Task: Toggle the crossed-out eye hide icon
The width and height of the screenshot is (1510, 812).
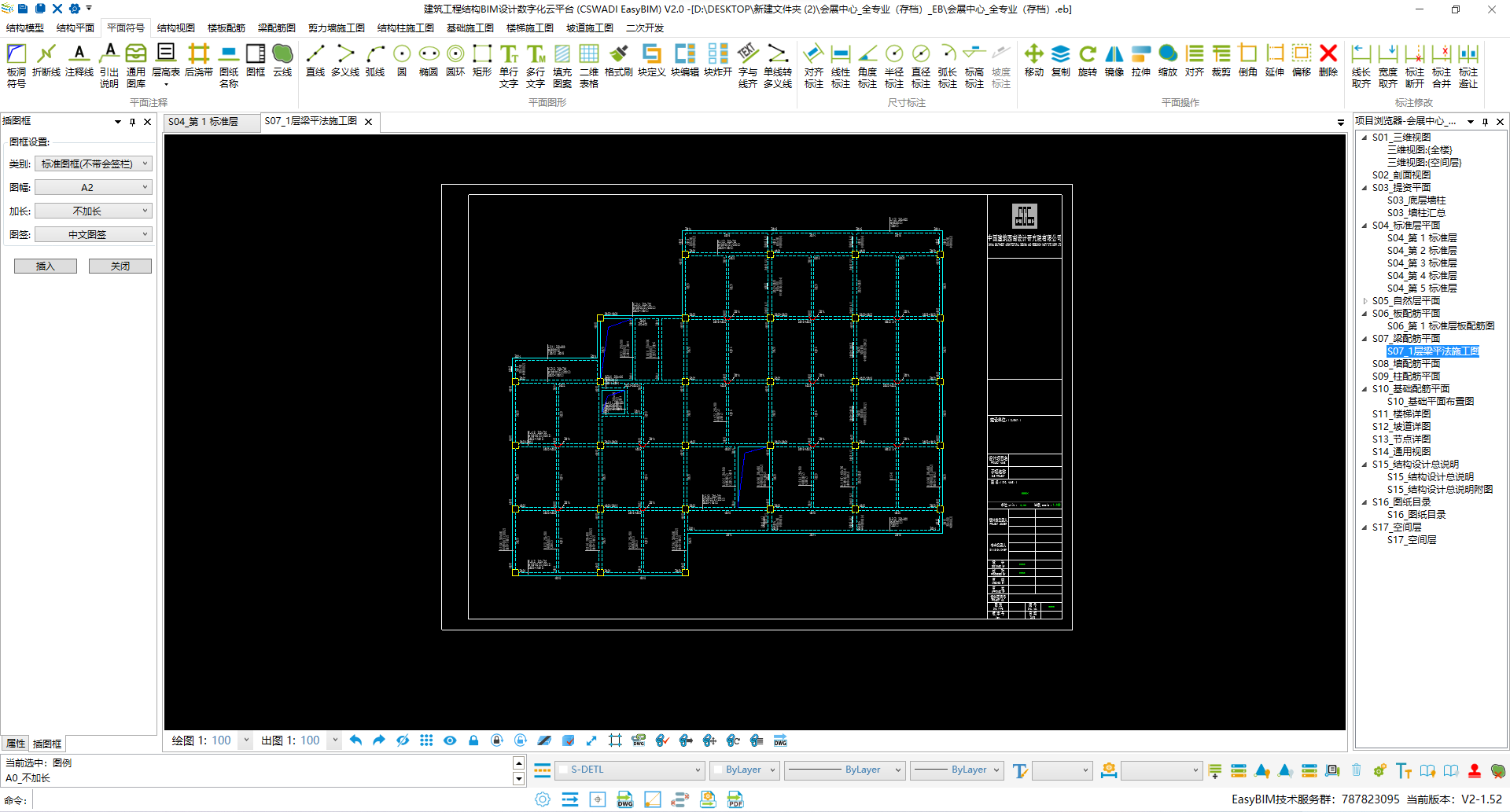Action: tap(403, 740)
